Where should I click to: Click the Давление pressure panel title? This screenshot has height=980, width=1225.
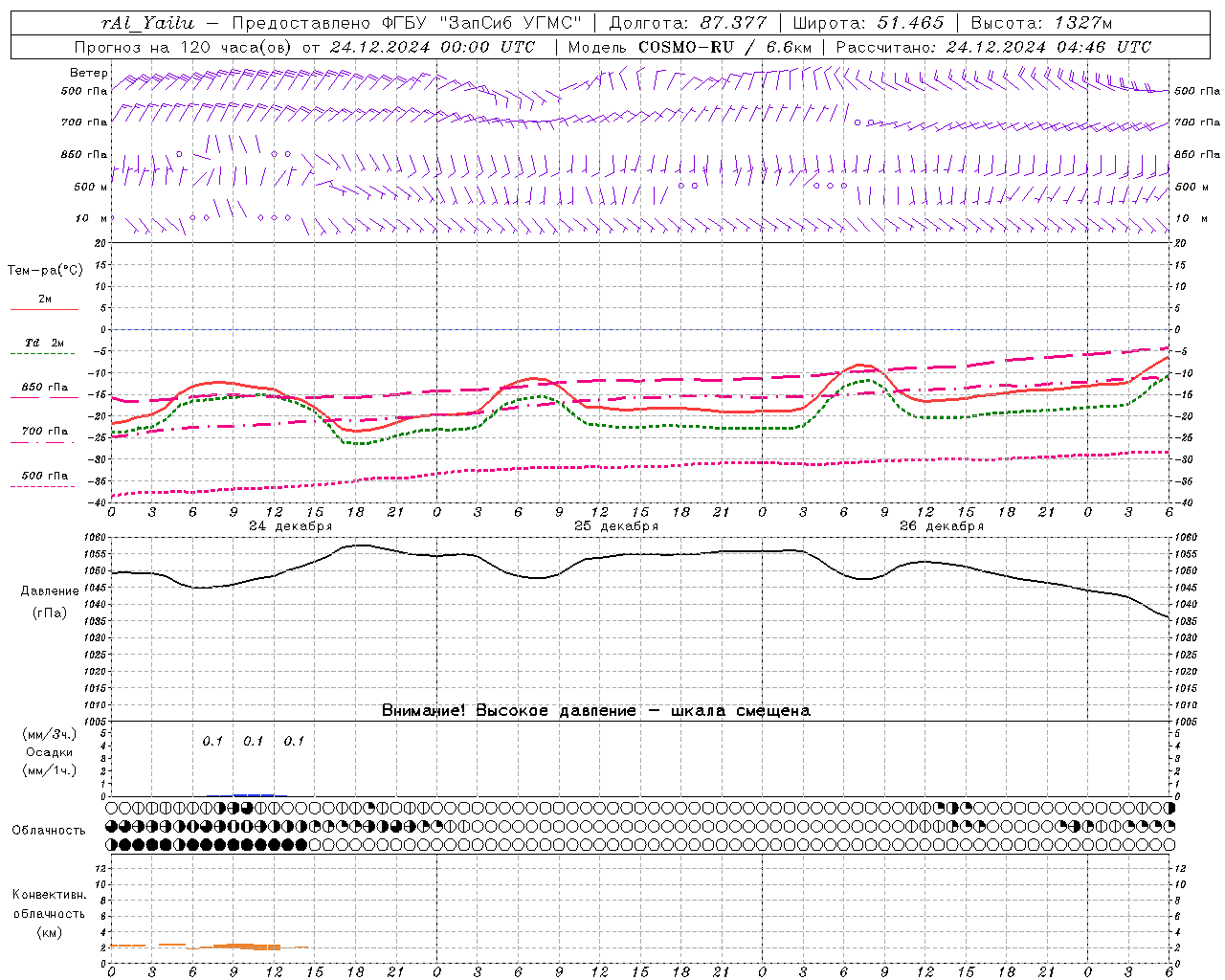[50, 591]
